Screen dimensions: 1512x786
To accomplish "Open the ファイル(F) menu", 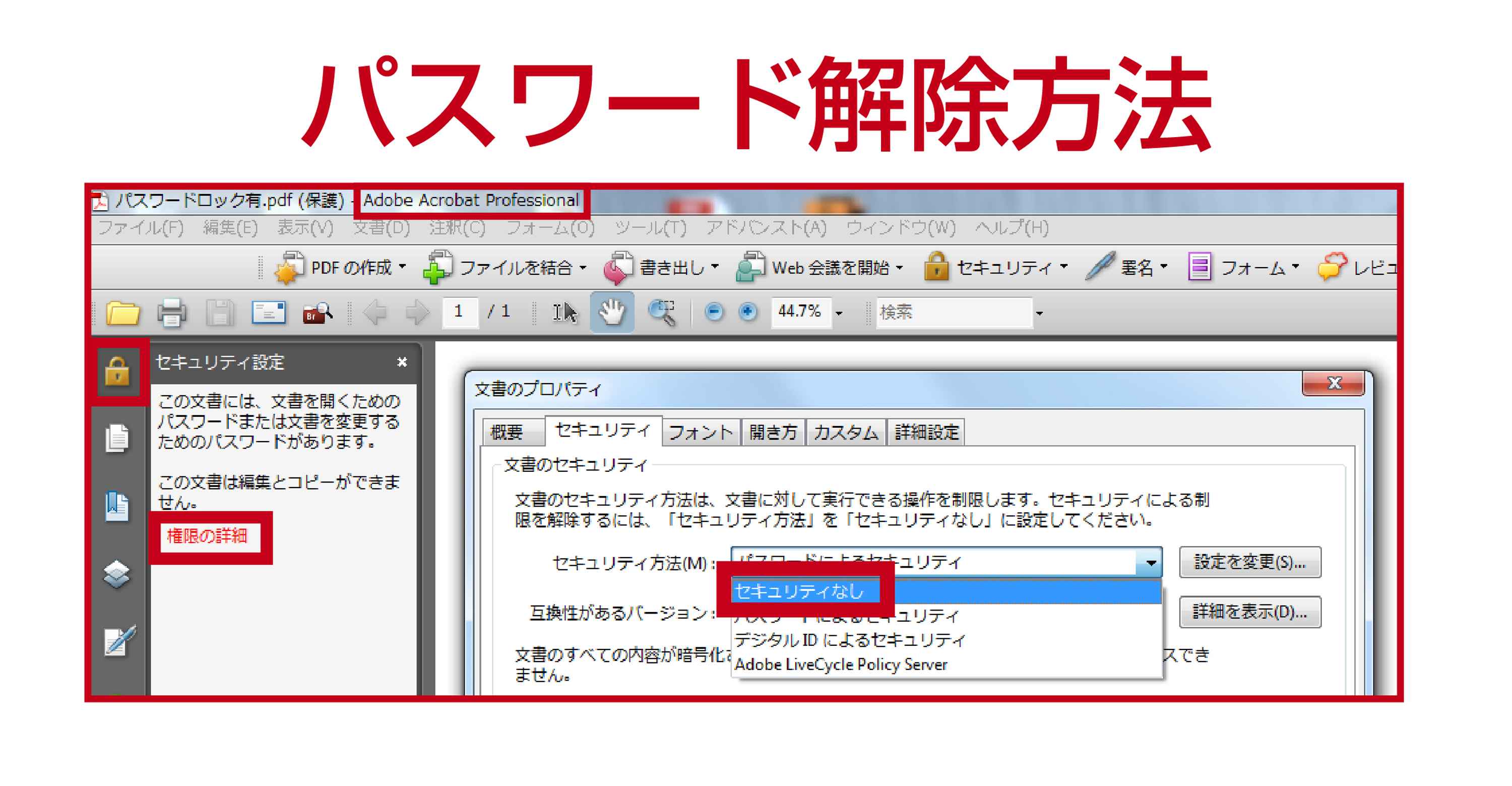I will pyautogui.click(x=141, y=228).
